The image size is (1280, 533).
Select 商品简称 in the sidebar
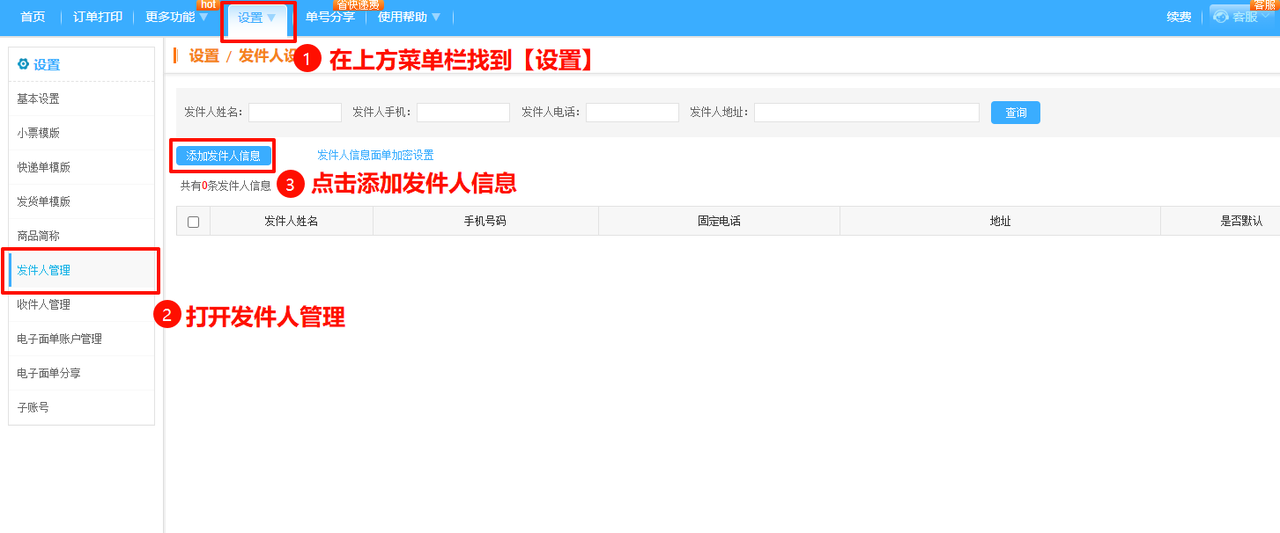pyautogui.click(x=81, y=236)
